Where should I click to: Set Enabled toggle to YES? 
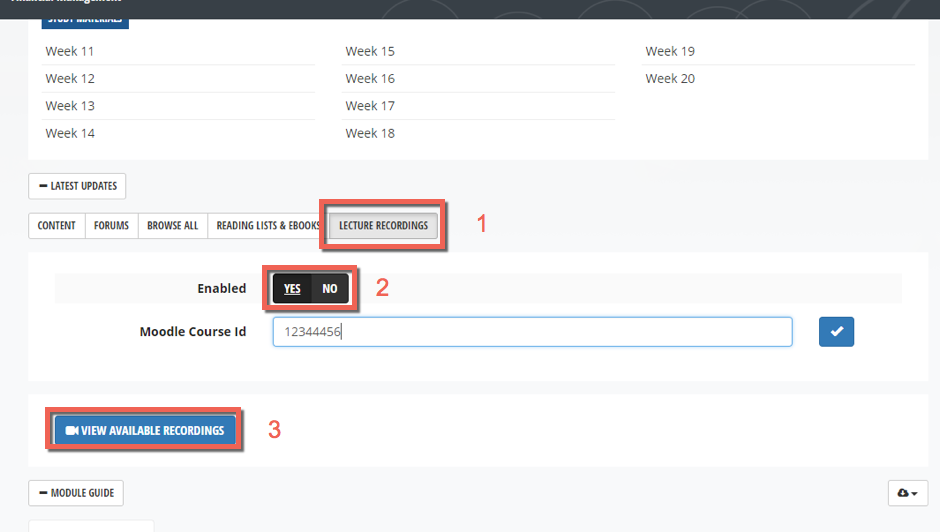(292, 289)
